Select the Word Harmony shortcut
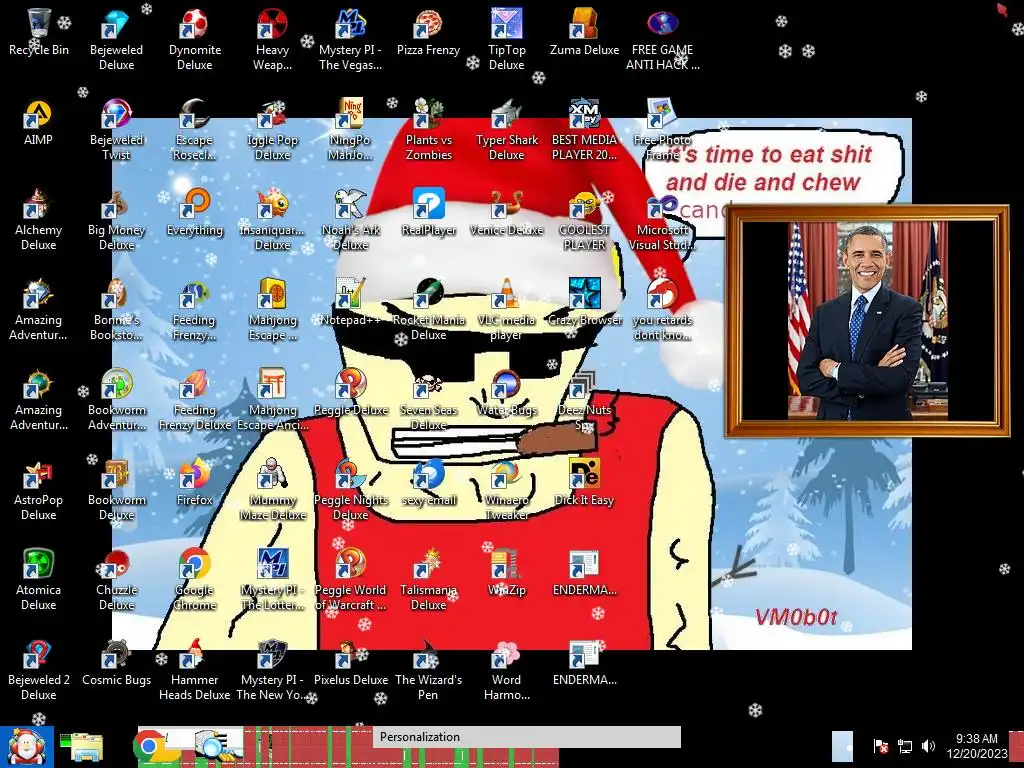 coord(506,671)
